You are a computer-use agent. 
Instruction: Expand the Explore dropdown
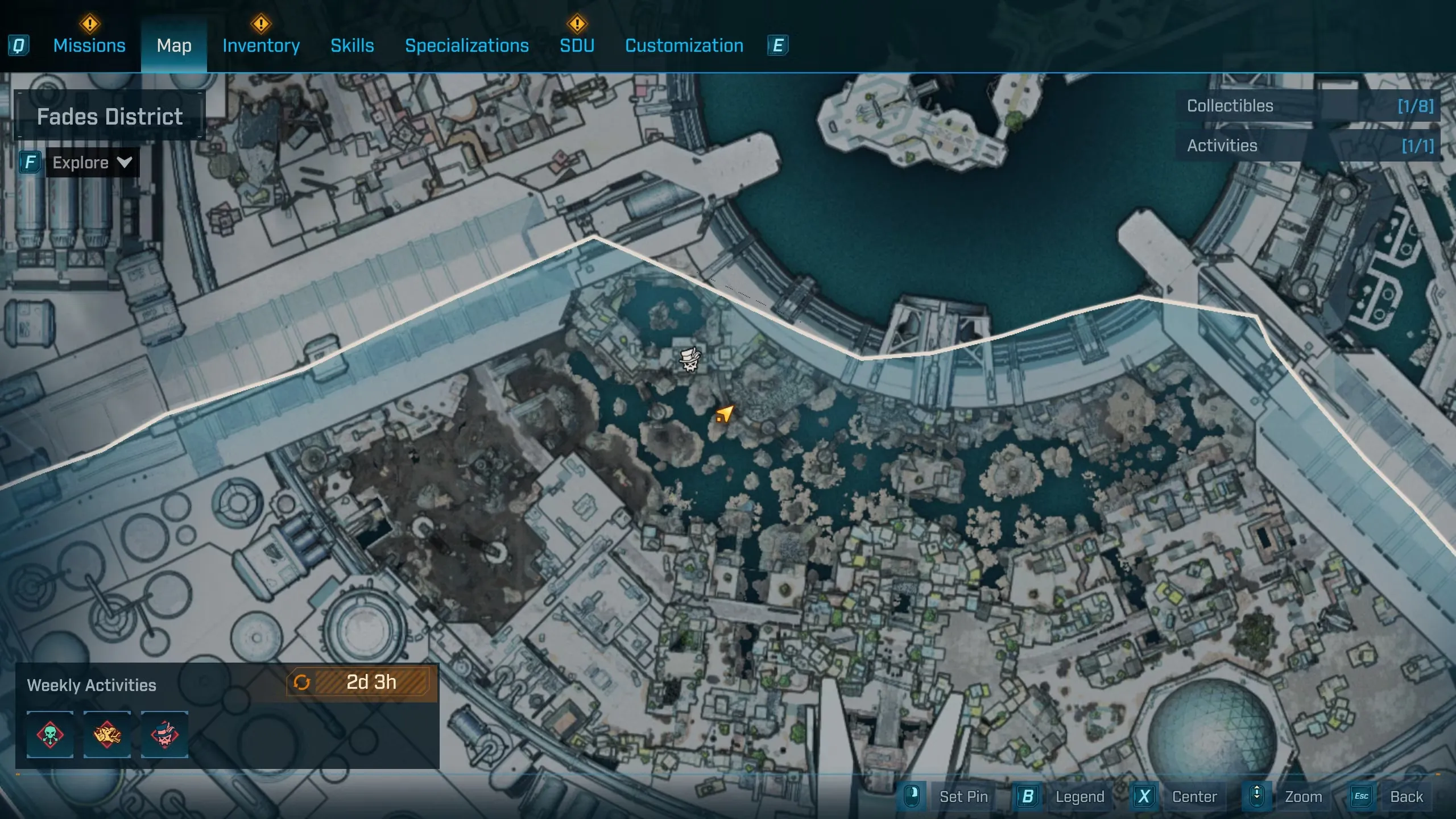click(x=92, y=163)
